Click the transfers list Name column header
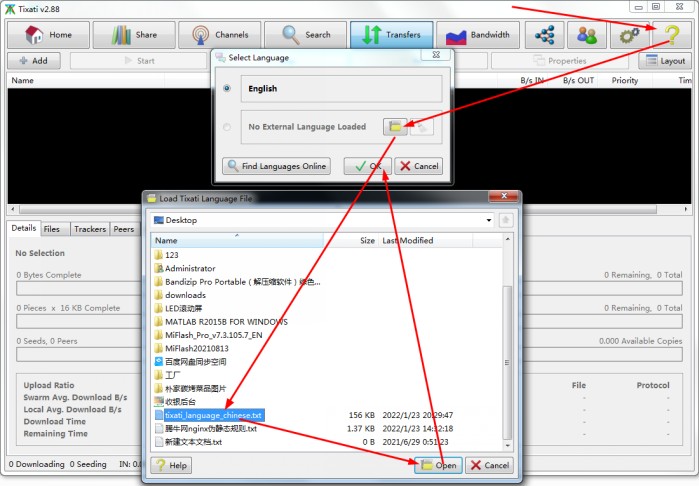This screenshot has width=699, height=486. [x=86, y=80]
